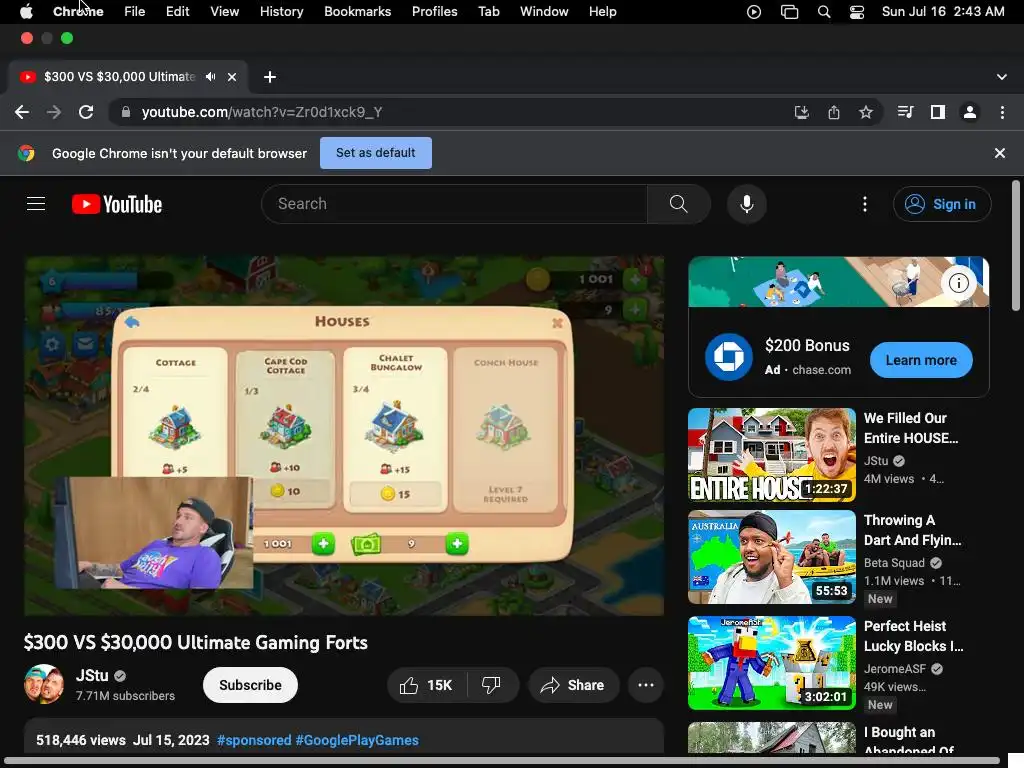Open the Bookmarks menu
This screenshot has width=1024, height=768.
coord(357,12)
